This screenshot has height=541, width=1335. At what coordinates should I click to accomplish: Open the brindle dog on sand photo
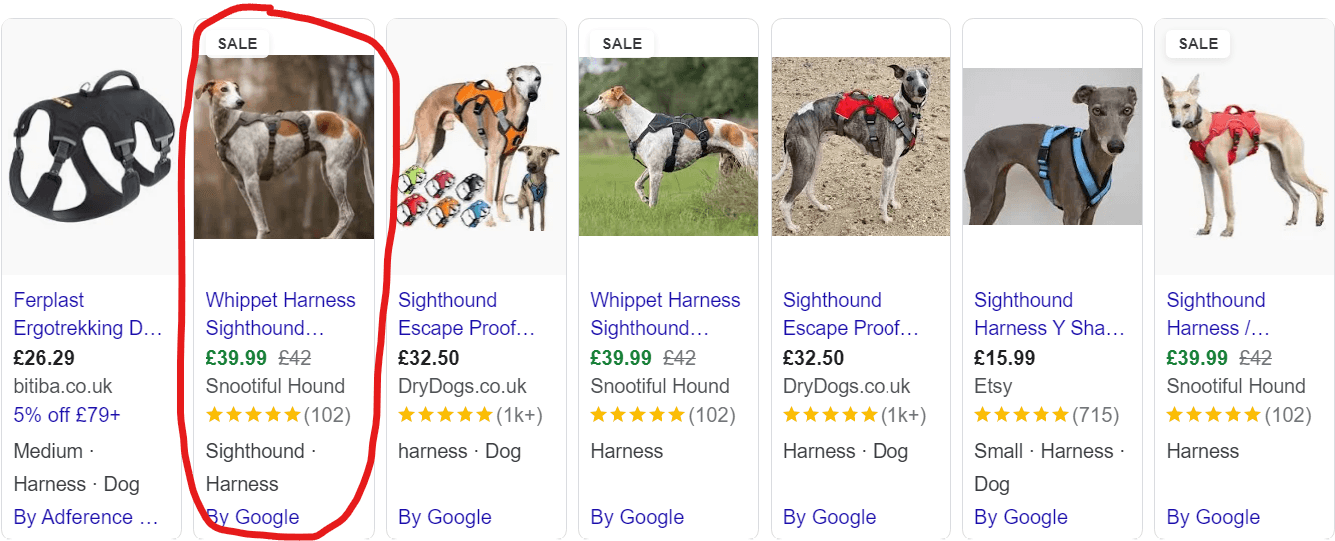point(860,147)
